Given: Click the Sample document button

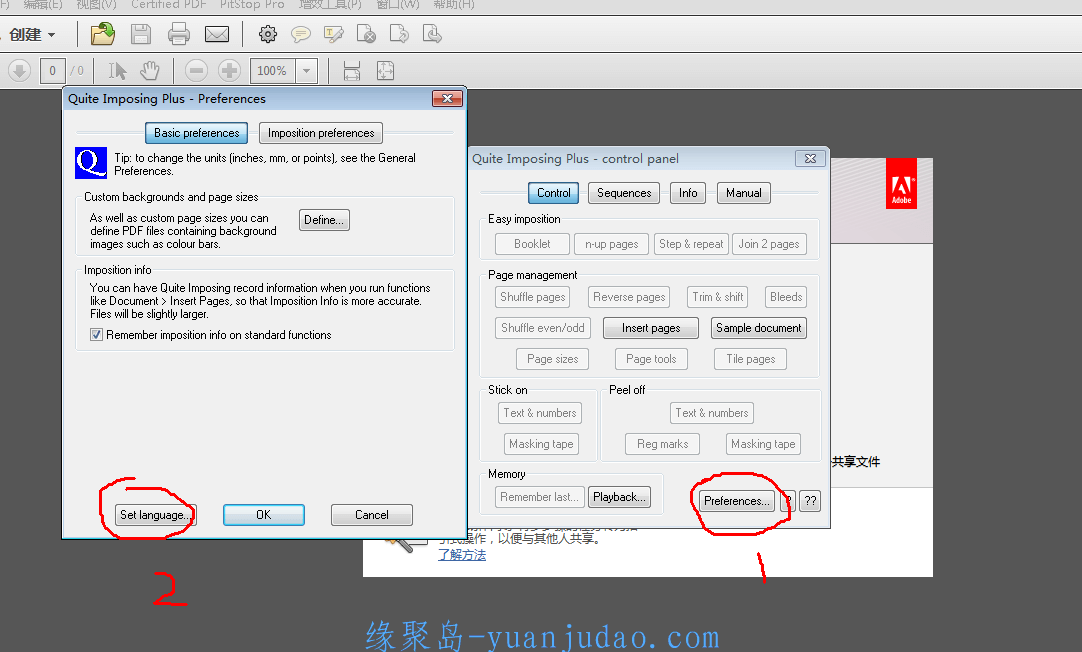Looking at the screenshot, I should tap(758, 328).
